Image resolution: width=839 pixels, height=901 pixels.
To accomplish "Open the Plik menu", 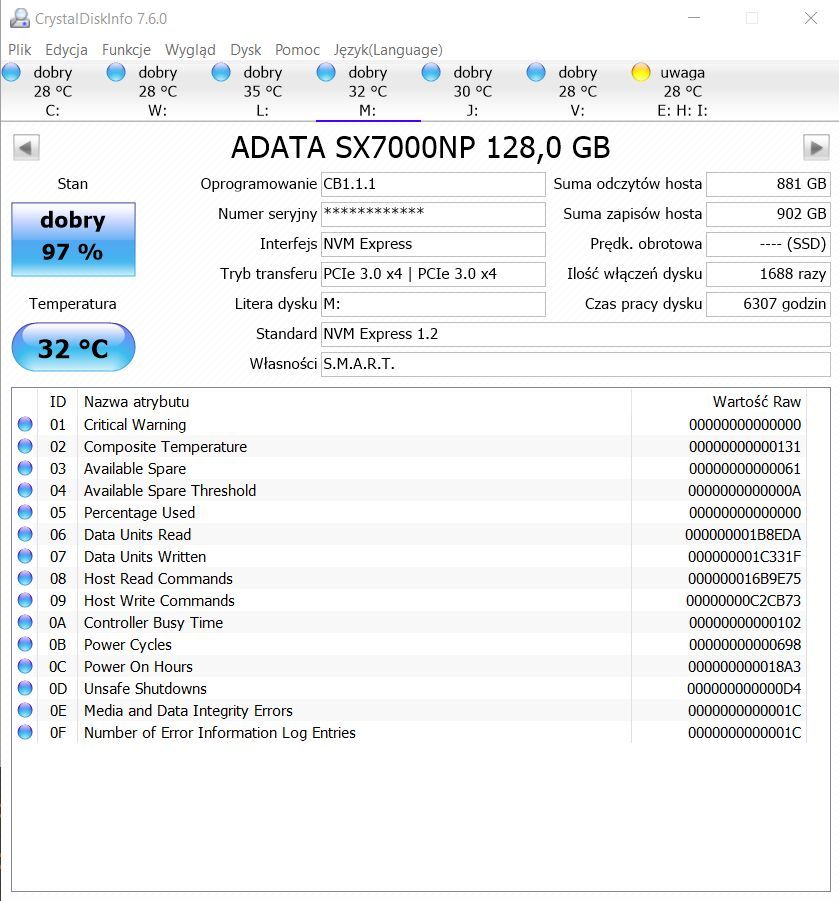I will (x=20, y=50).
